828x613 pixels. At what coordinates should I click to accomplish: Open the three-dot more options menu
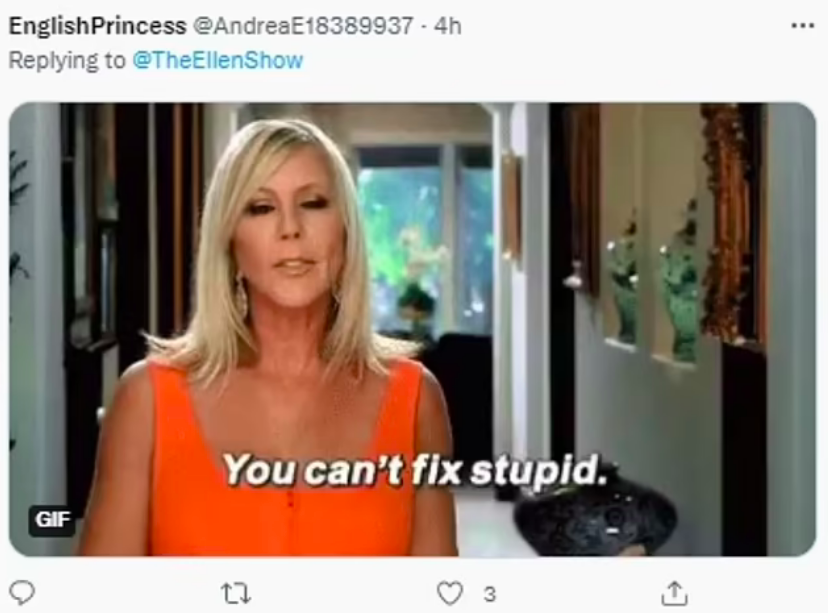[x=803, y=25]
